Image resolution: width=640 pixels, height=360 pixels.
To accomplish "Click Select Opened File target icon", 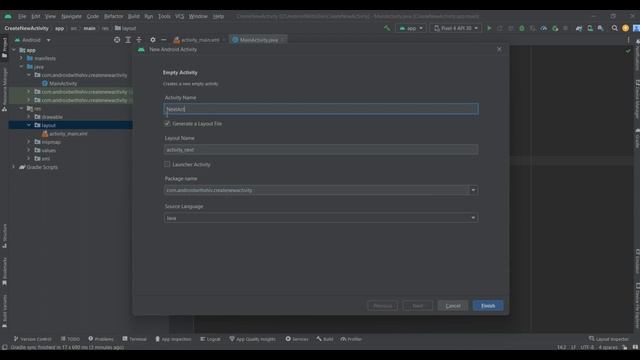I will click(117, 40).
